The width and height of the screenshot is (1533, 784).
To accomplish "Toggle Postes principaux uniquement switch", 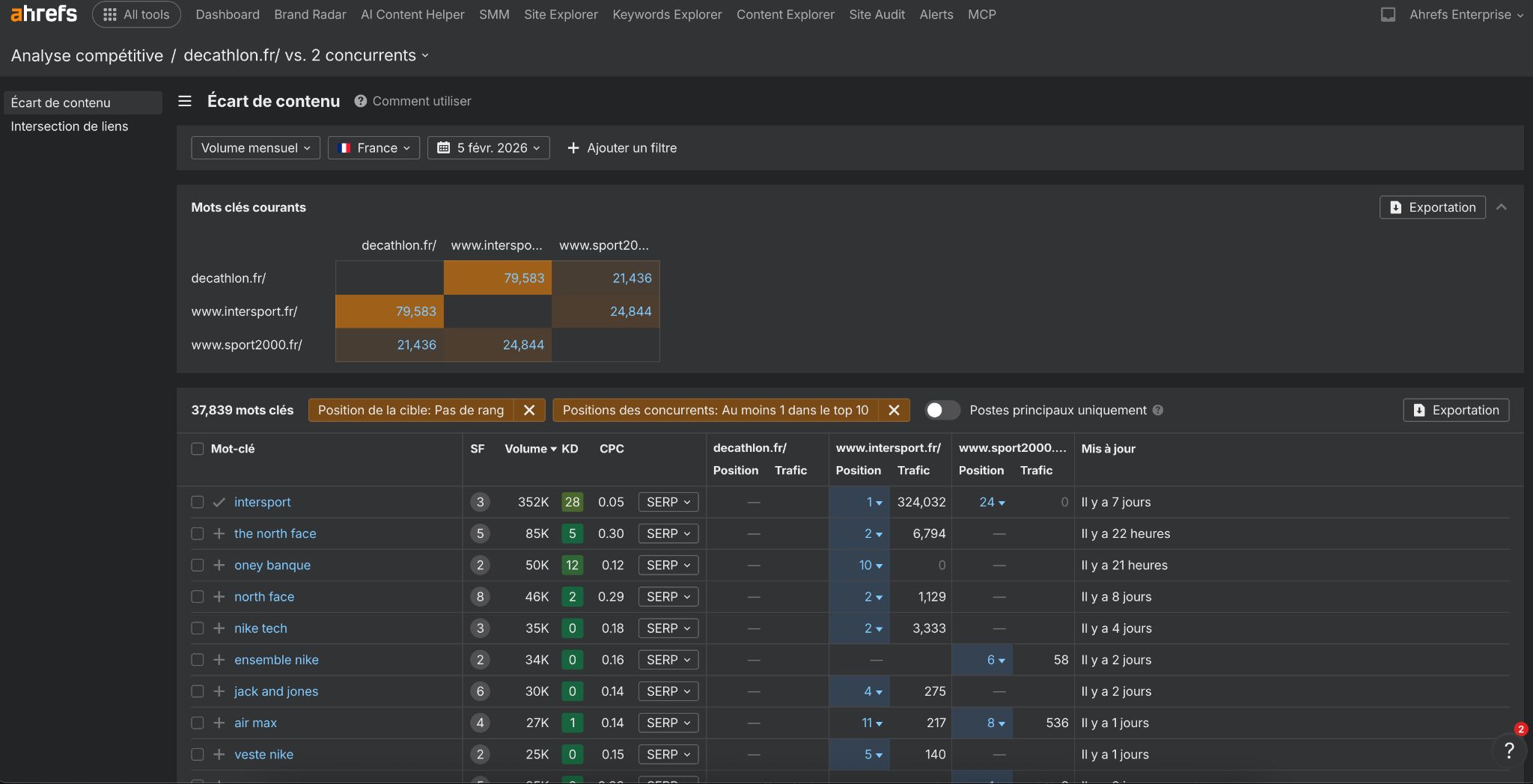I will tap(942, 410).
